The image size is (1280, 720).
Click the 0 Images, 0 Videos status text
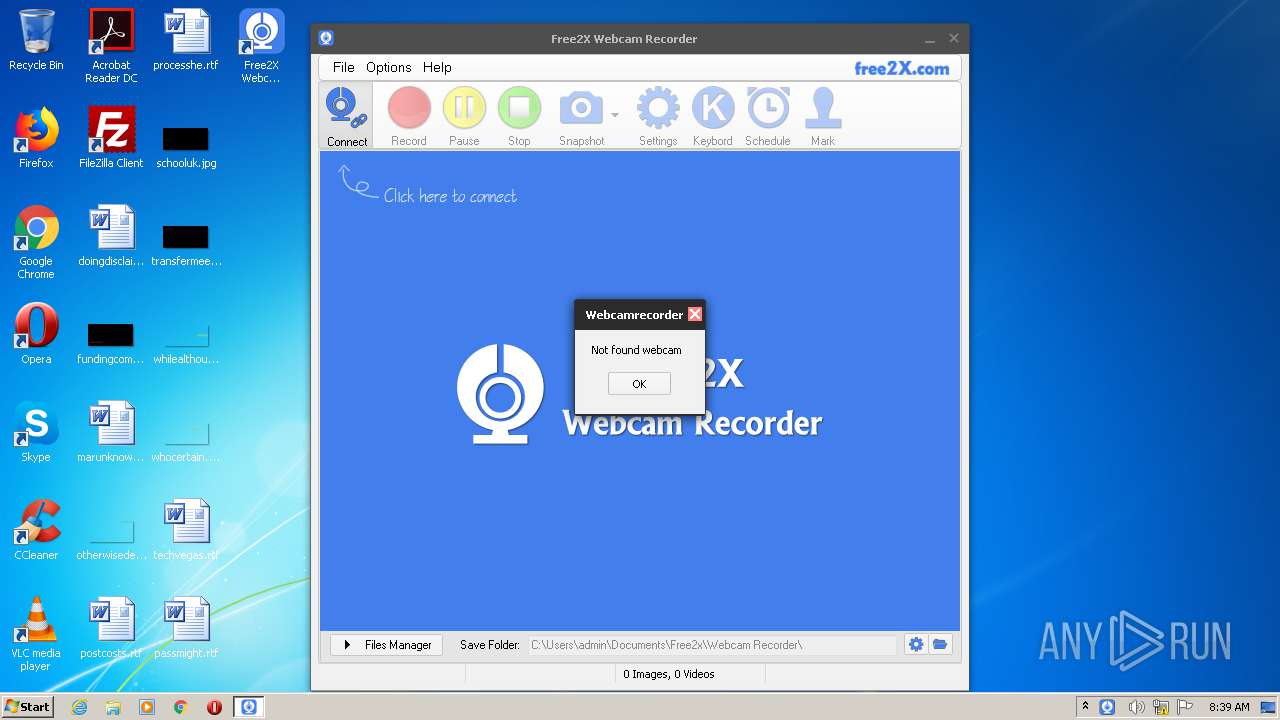click(669, 674)
